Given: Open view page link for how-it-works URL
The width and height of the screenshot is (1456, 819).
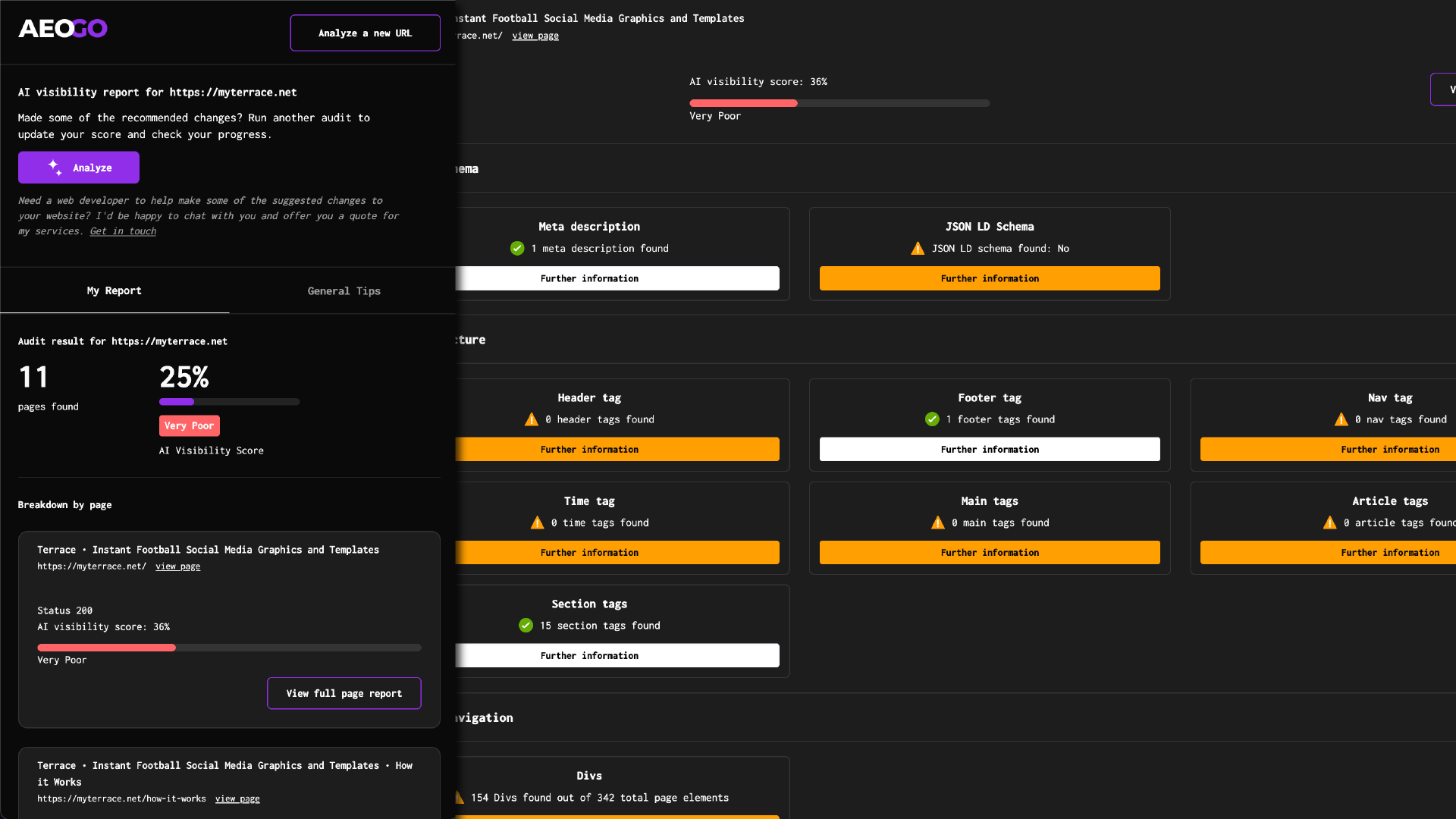Looking at the screenshot, I should coord(237,799).
